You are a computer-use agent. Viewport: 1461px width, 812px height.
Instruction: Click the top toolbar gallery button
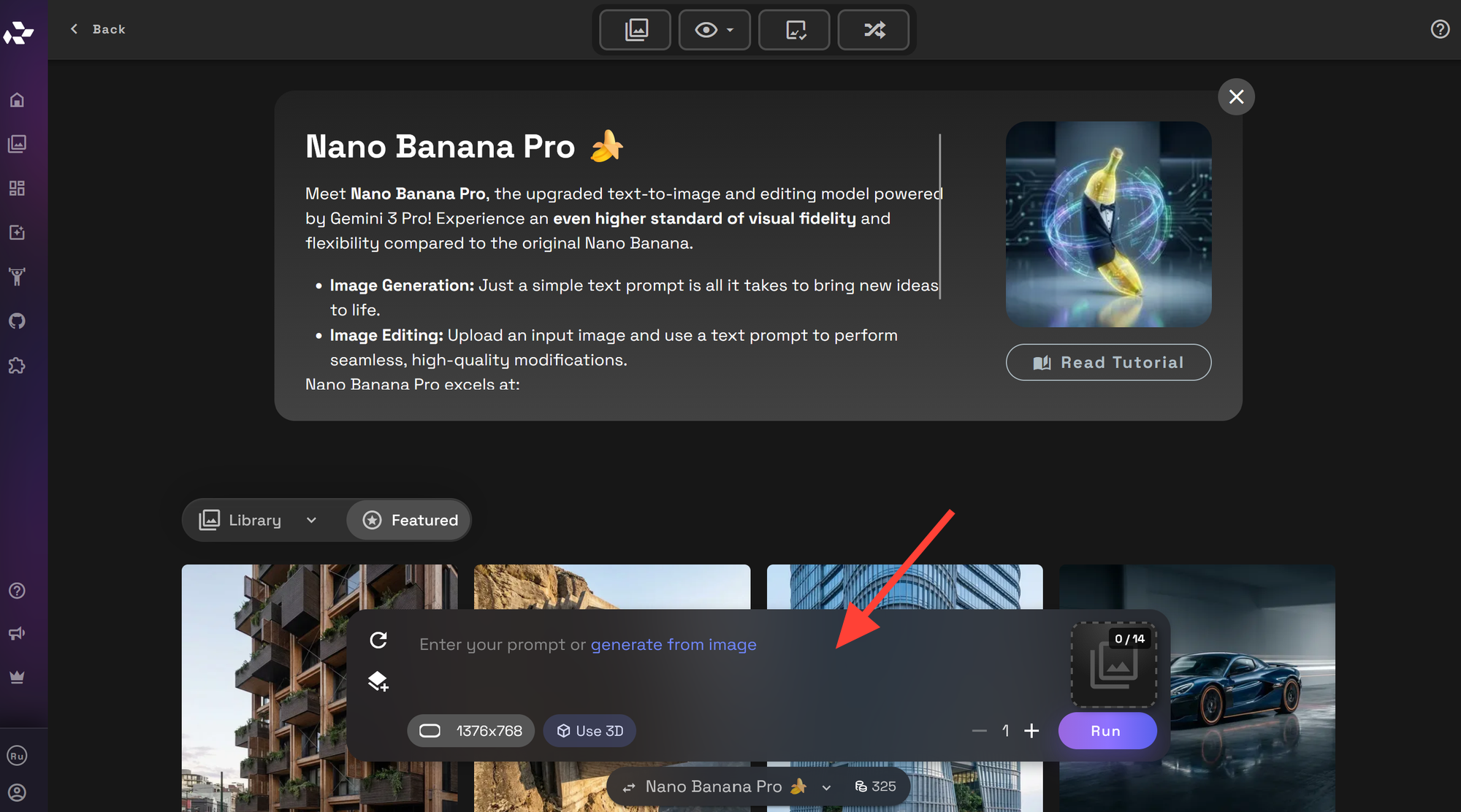(x=636, y=30)
